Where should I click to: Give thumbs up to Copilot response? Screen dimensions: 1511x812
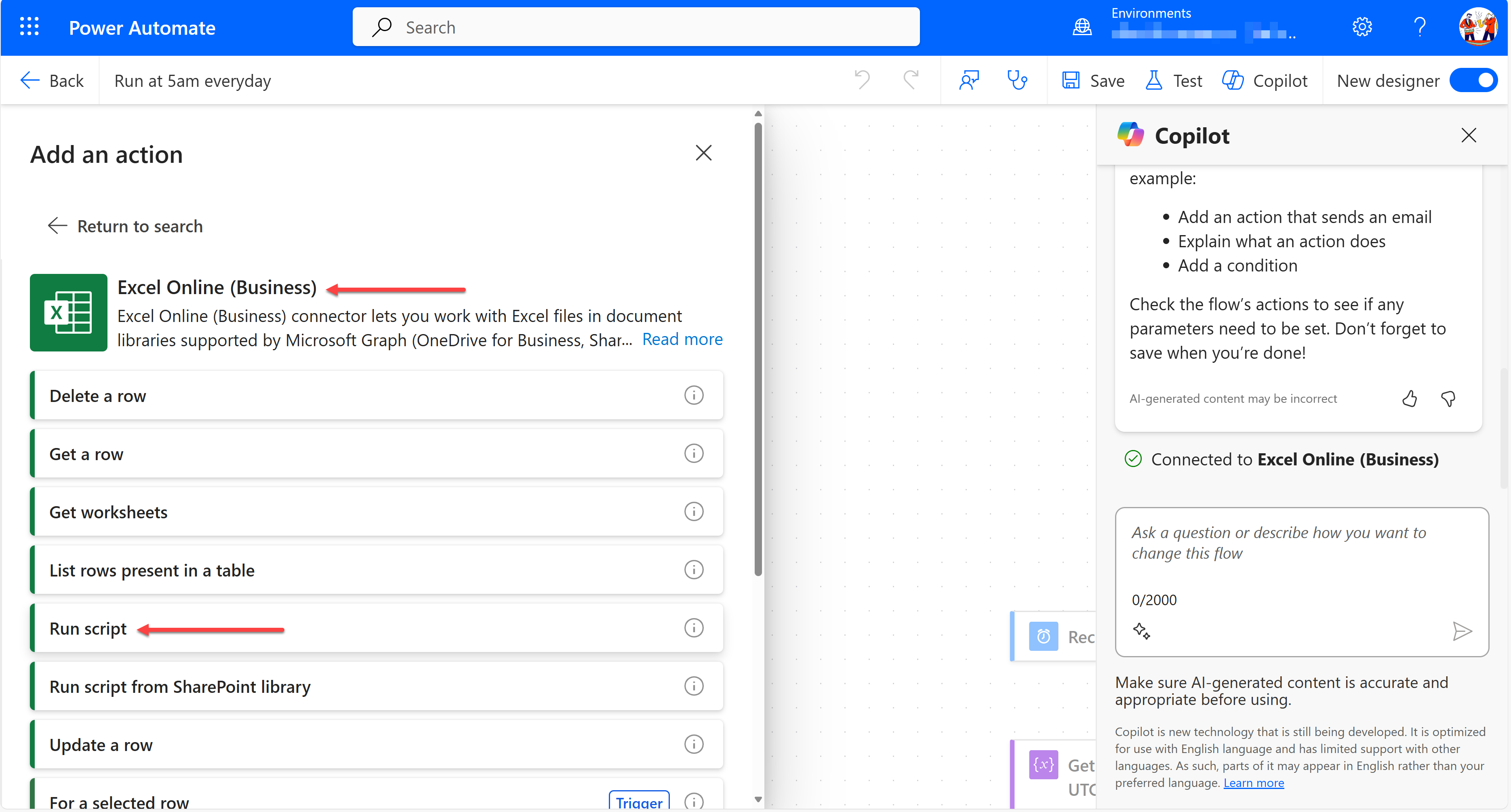tap(1409, 399)
